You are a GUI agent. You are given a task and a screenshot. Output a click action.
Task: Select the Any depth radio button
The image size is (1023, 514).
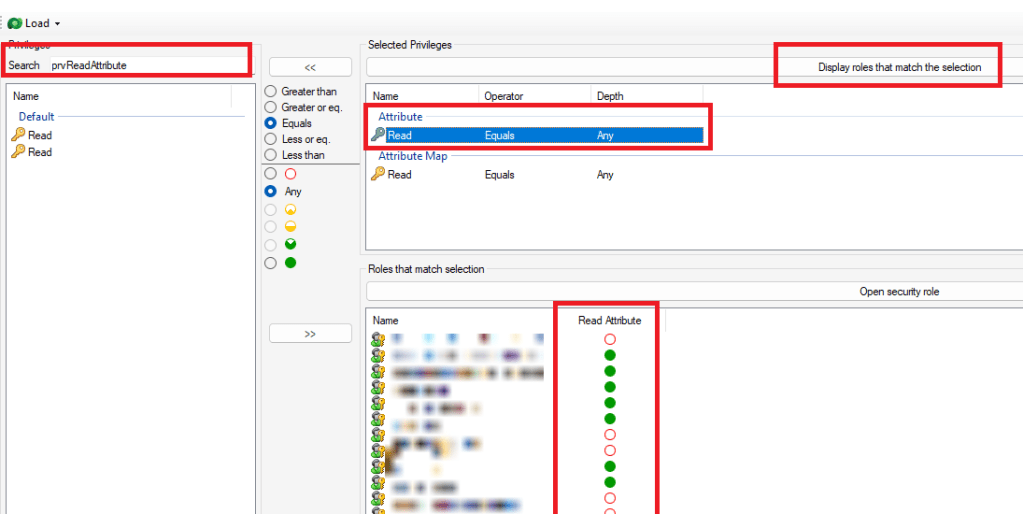(270, 191)
